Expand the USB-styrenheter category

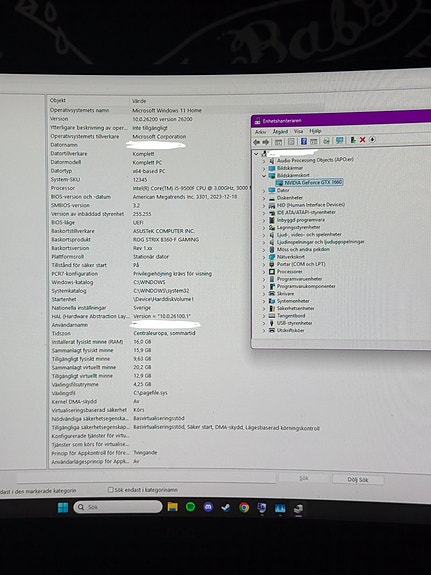click(264, 323)
